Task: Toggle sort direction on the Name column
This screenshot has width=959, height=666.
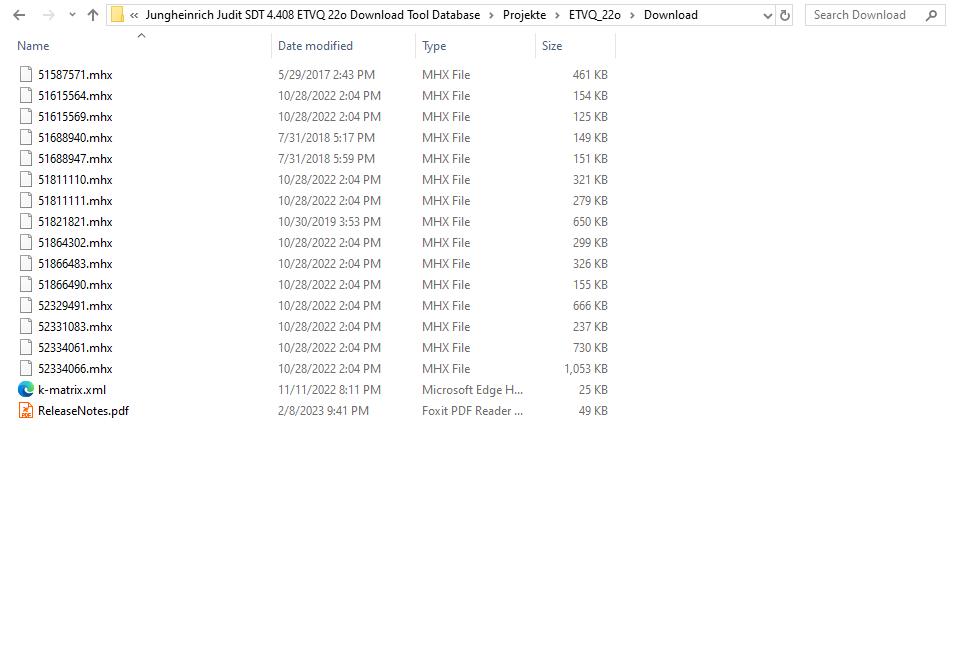Action: pos(32,46)
